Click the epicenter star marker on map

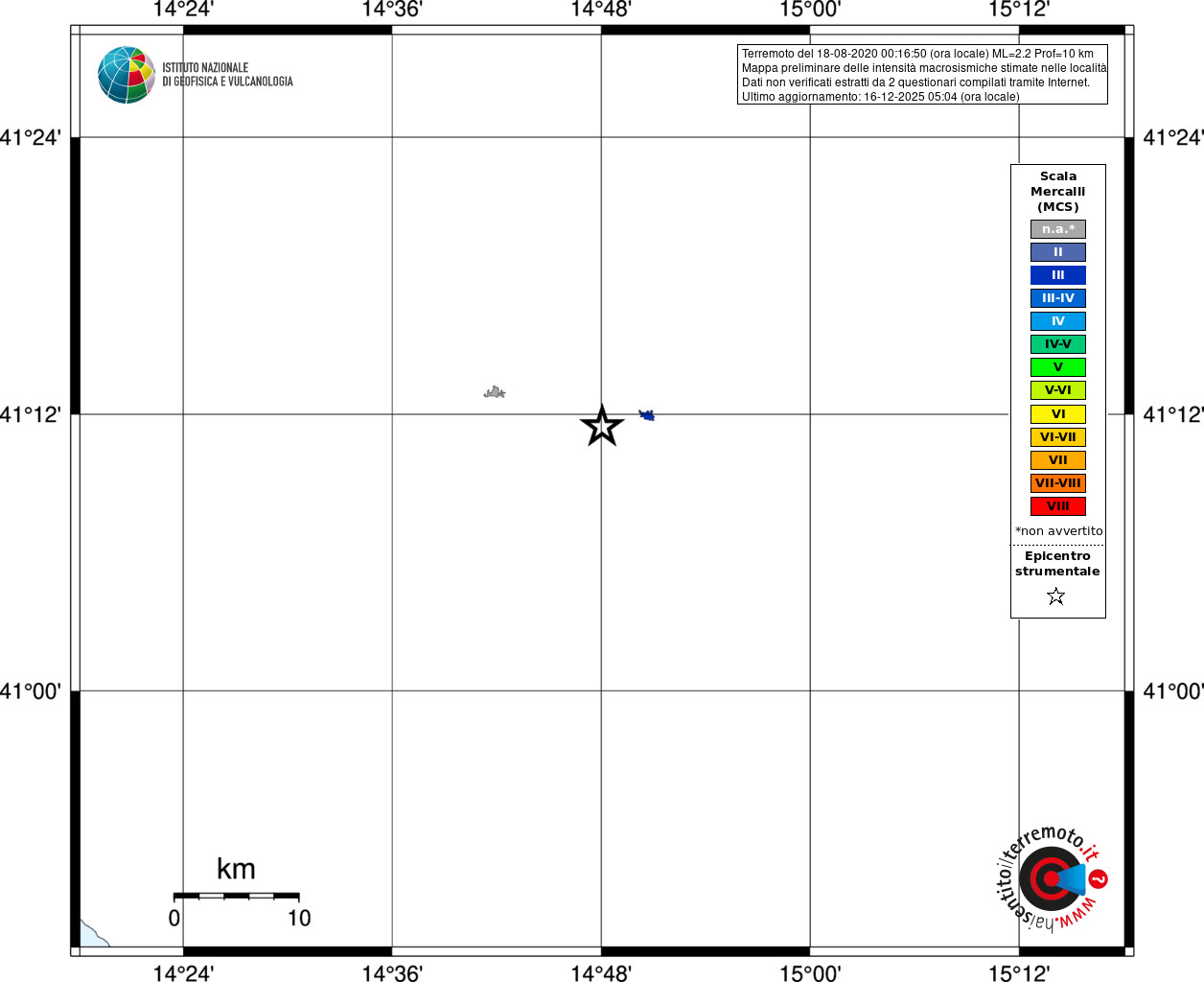tap(602, 426)
